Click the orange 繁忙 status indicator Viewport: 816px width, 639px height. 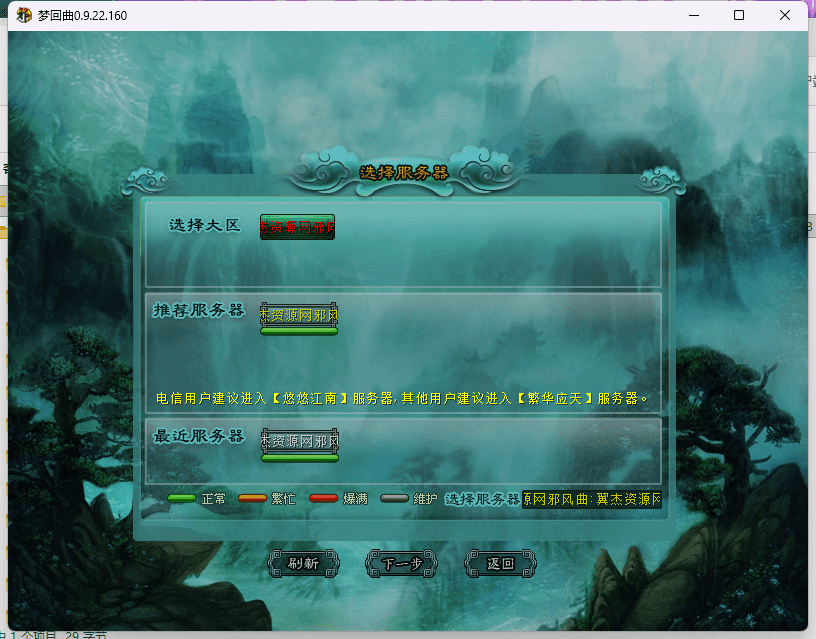[x=252, y=498]
